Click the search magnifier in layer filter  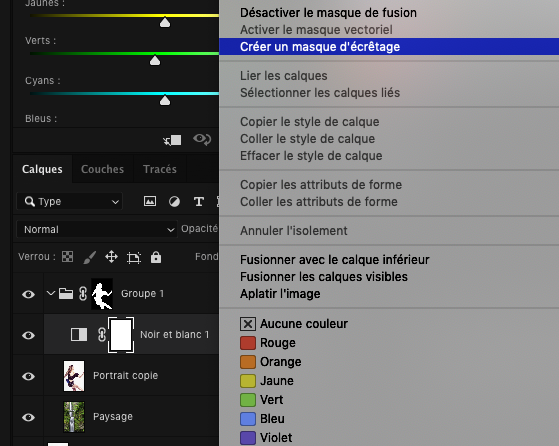pos(30,201)
